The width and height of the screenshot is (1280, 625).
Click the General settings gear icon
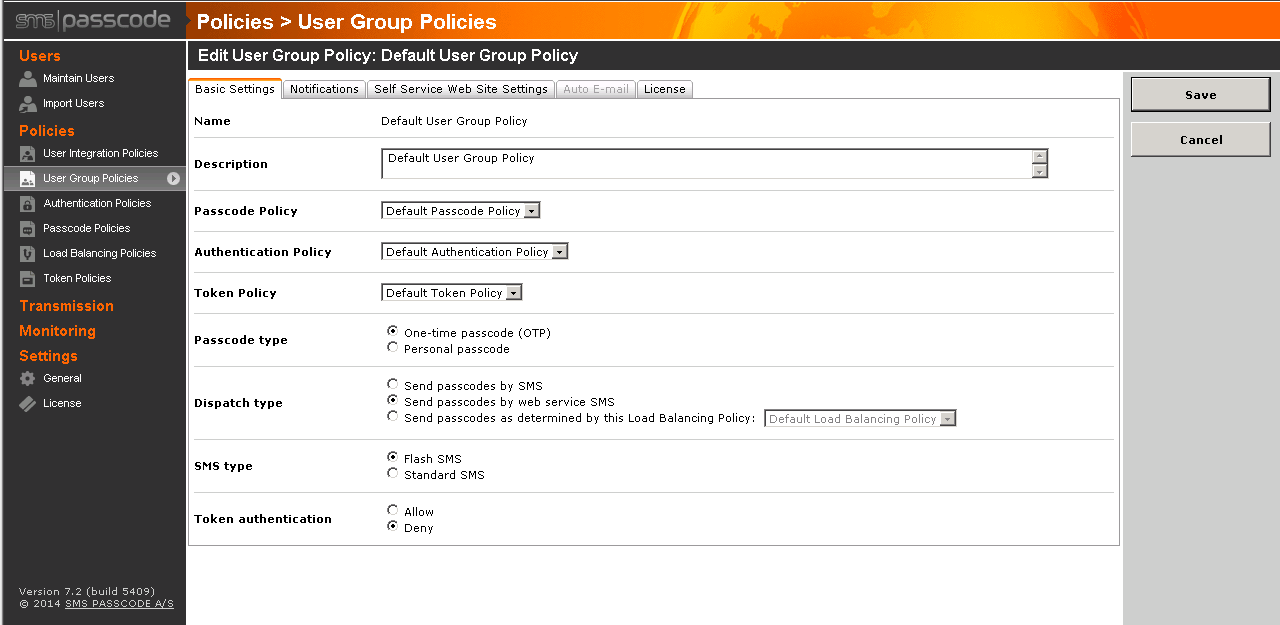tap(28, 378)
